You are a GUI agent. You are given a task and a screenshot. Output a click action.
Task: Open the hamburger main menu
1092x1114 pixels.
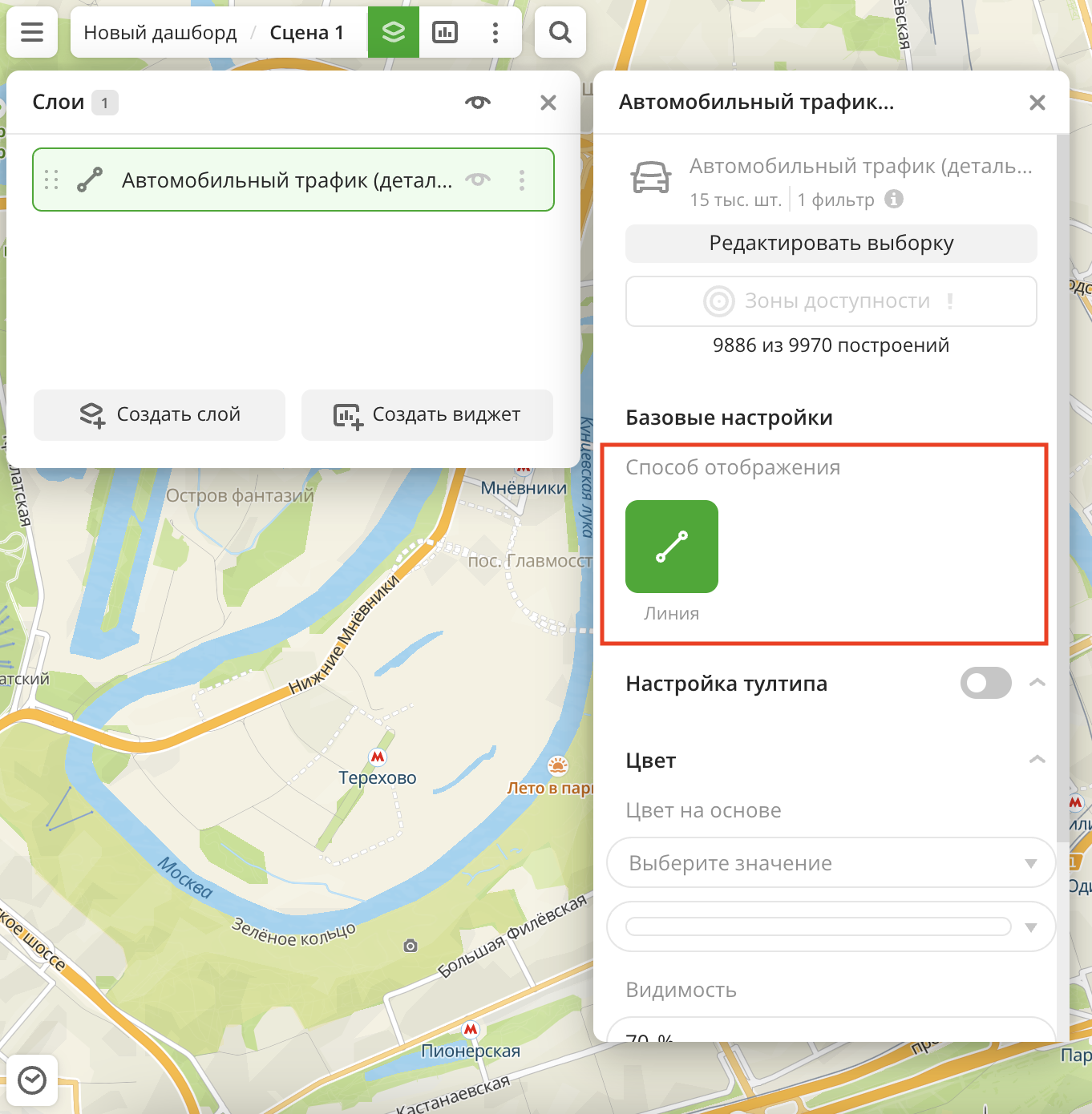click(32, 32)
